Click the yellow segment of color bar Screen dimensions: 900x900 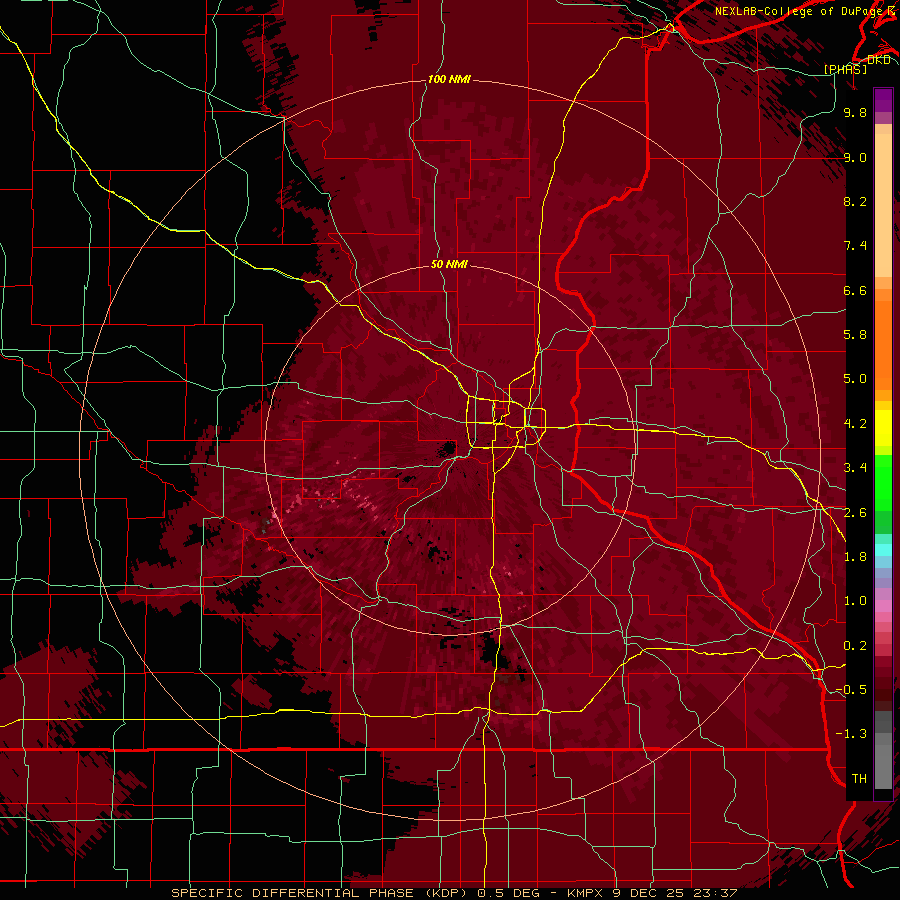click(x=883, y=428)
